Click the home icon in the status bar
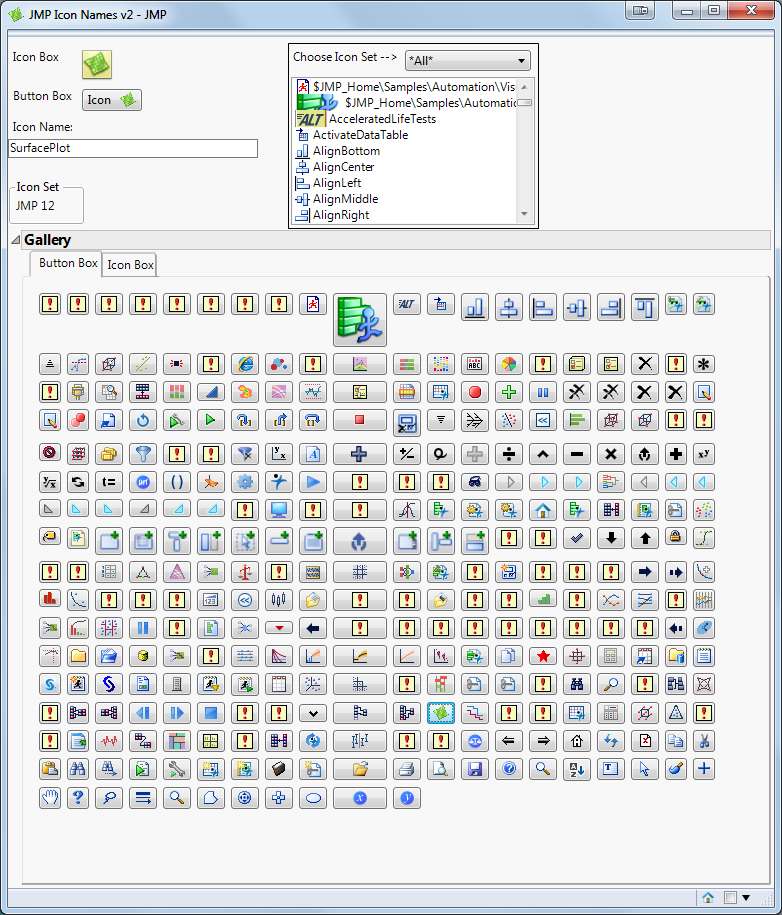Screen dimensions: 782x915 tap(708, 897)
